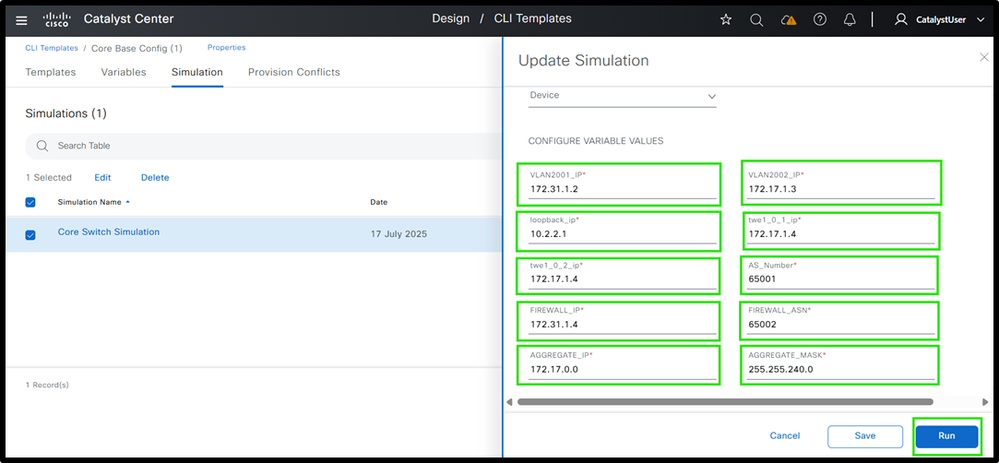Close the Update Simulation panel
This screenshot has height=463, width=999.
tap(984, 57)
